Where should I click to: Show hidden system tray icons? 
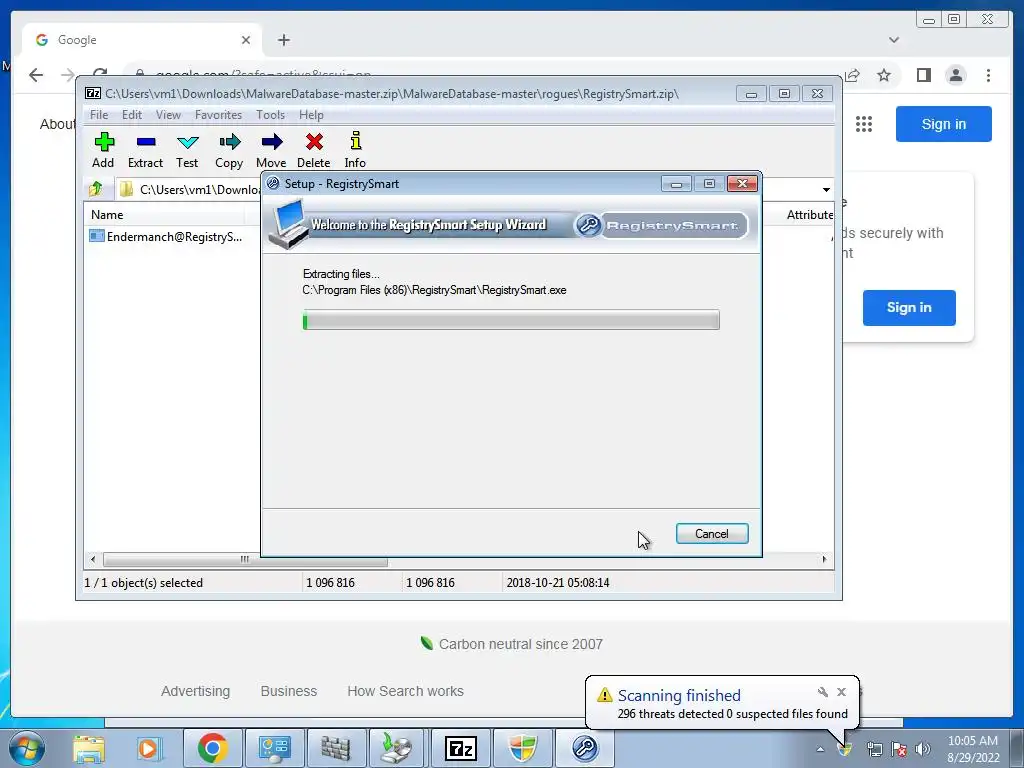820,750
